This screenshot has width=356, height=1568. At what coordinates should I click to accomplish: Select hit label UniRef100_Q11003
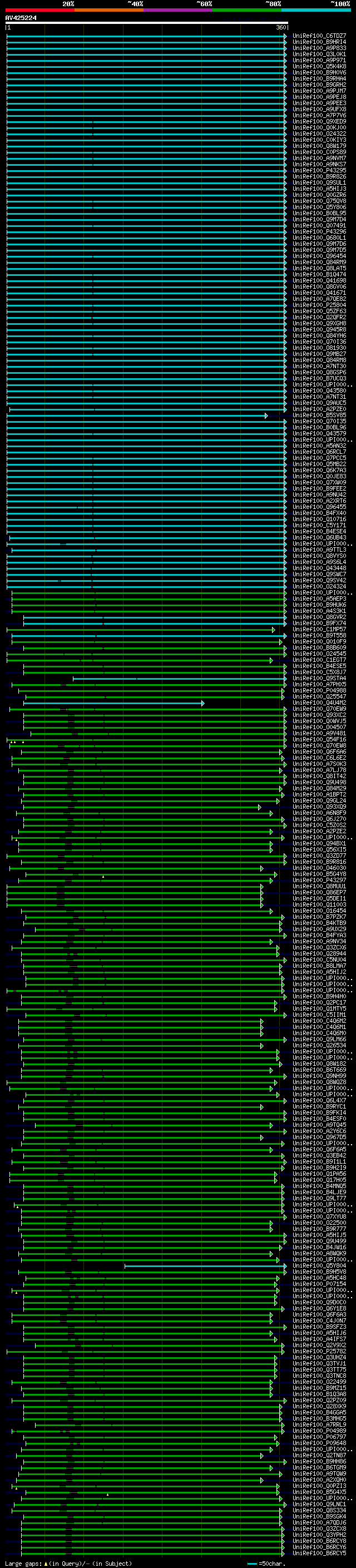(319, 904)
